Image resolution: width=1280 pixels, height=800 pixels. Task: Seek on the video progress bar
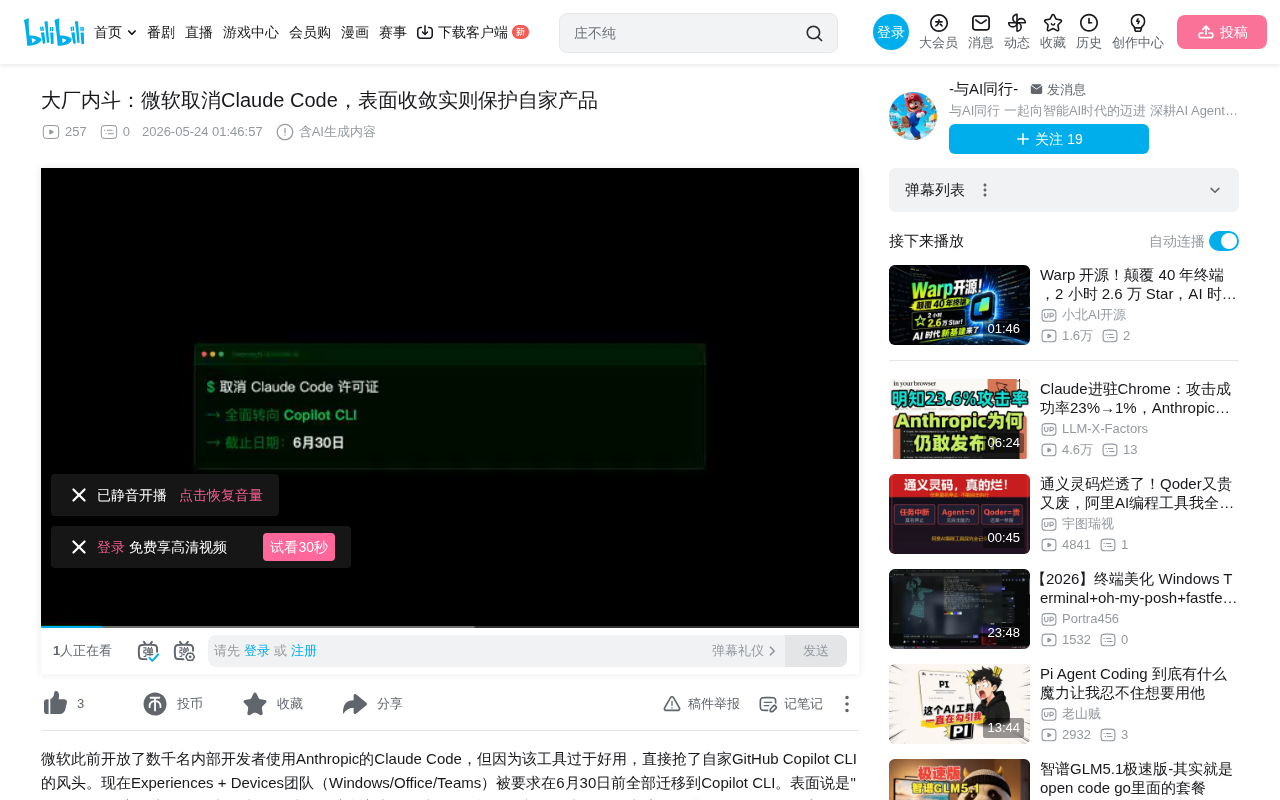tap(450, 627)
